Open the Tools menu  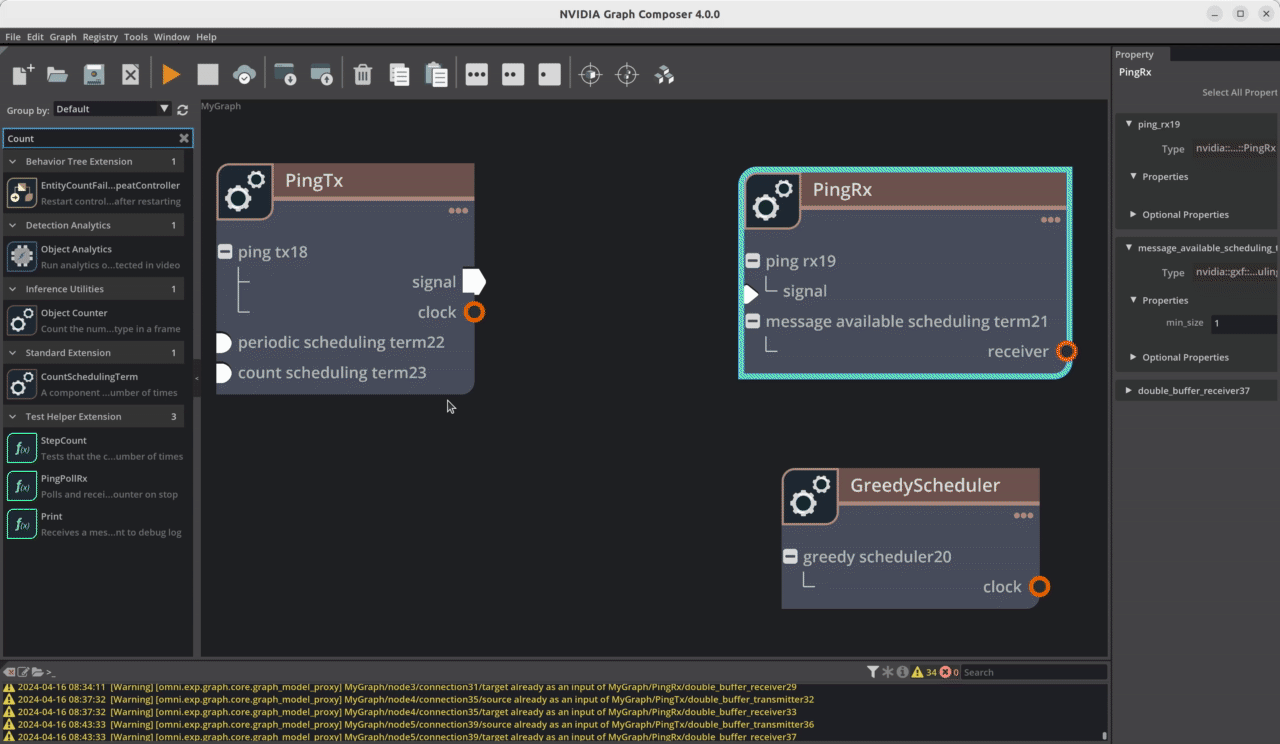[x=136, y=37]
